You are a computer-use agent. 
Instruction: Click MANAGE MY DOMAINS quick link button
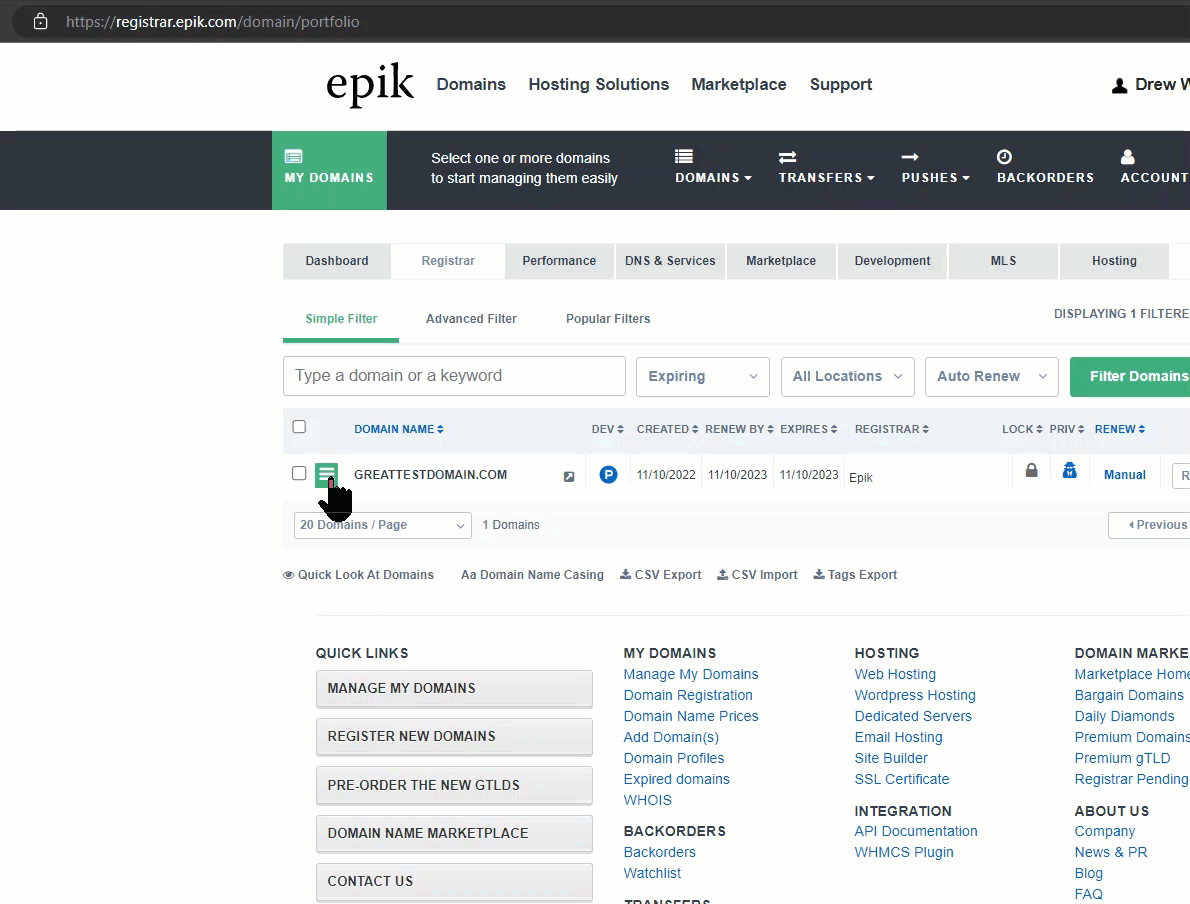point(454,688)
